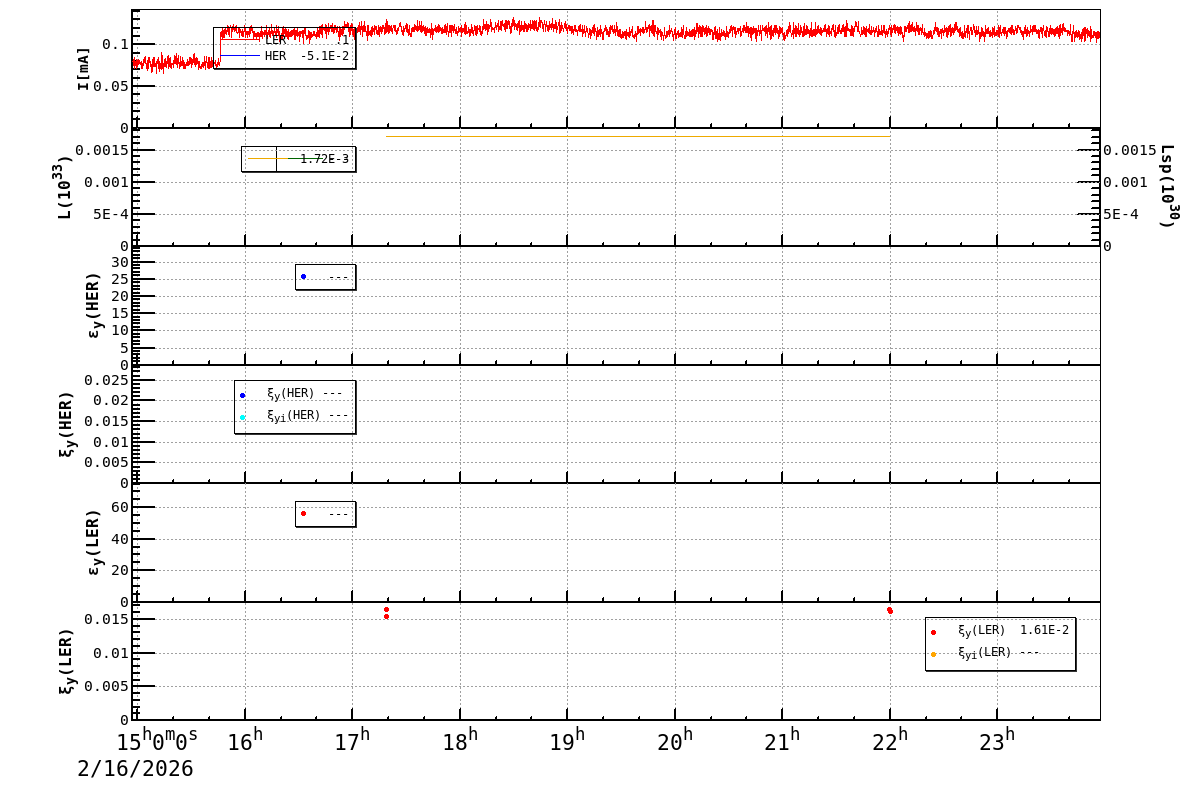Click the HER -5.1E-2 legend entry

tap(285, 56)
